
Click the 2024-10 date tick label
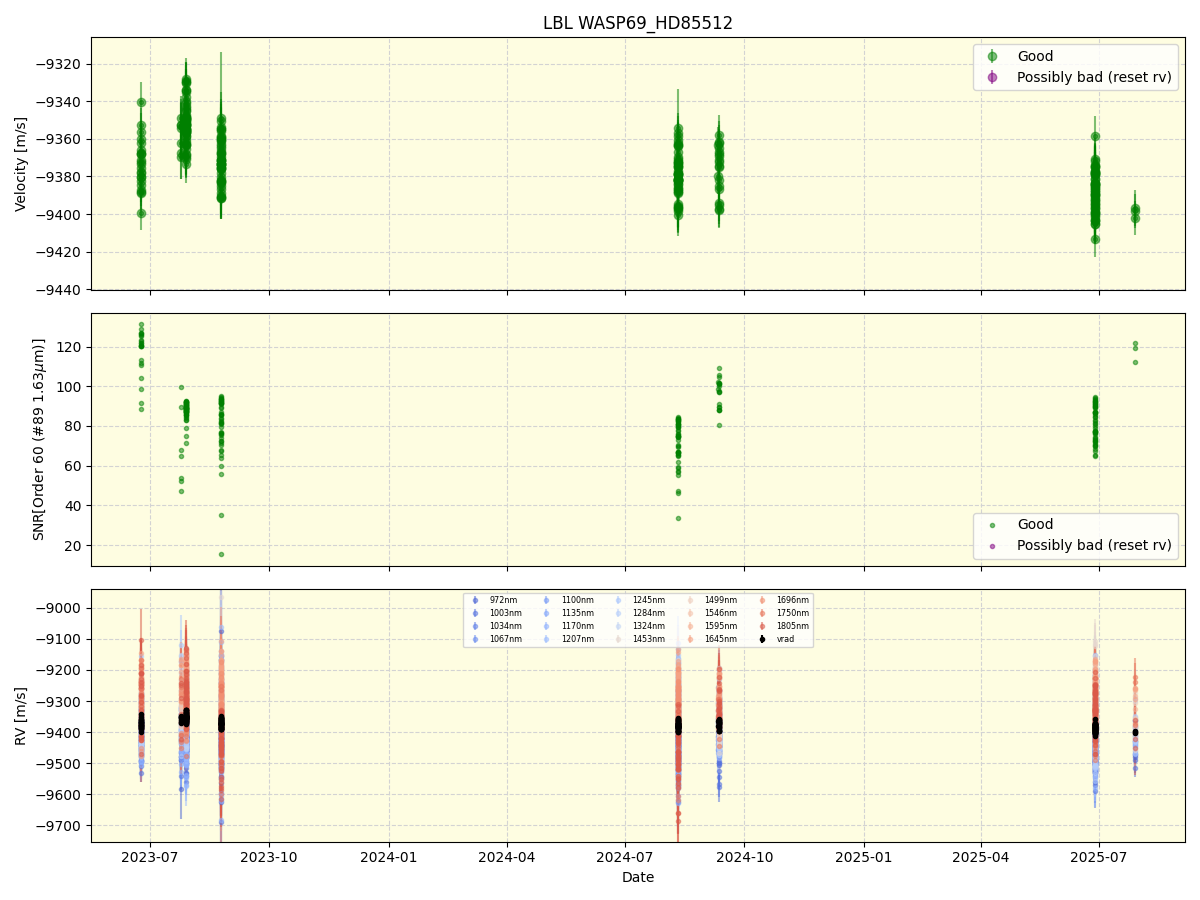tap(744, 857)
